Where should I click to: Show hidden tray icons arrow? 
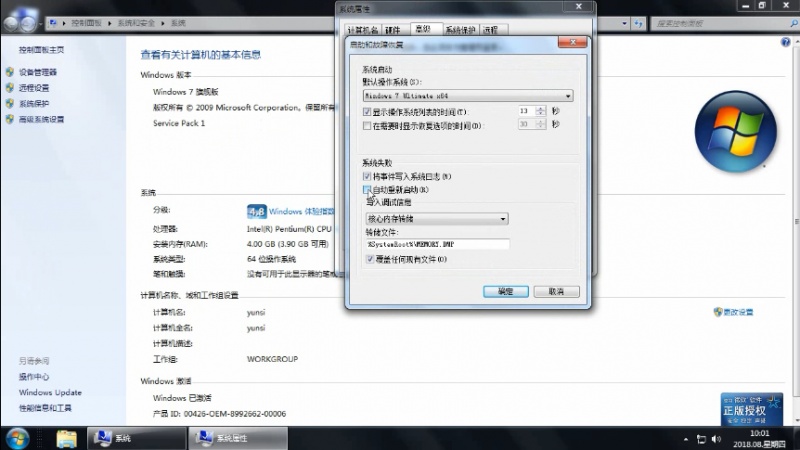click(686, 439)
